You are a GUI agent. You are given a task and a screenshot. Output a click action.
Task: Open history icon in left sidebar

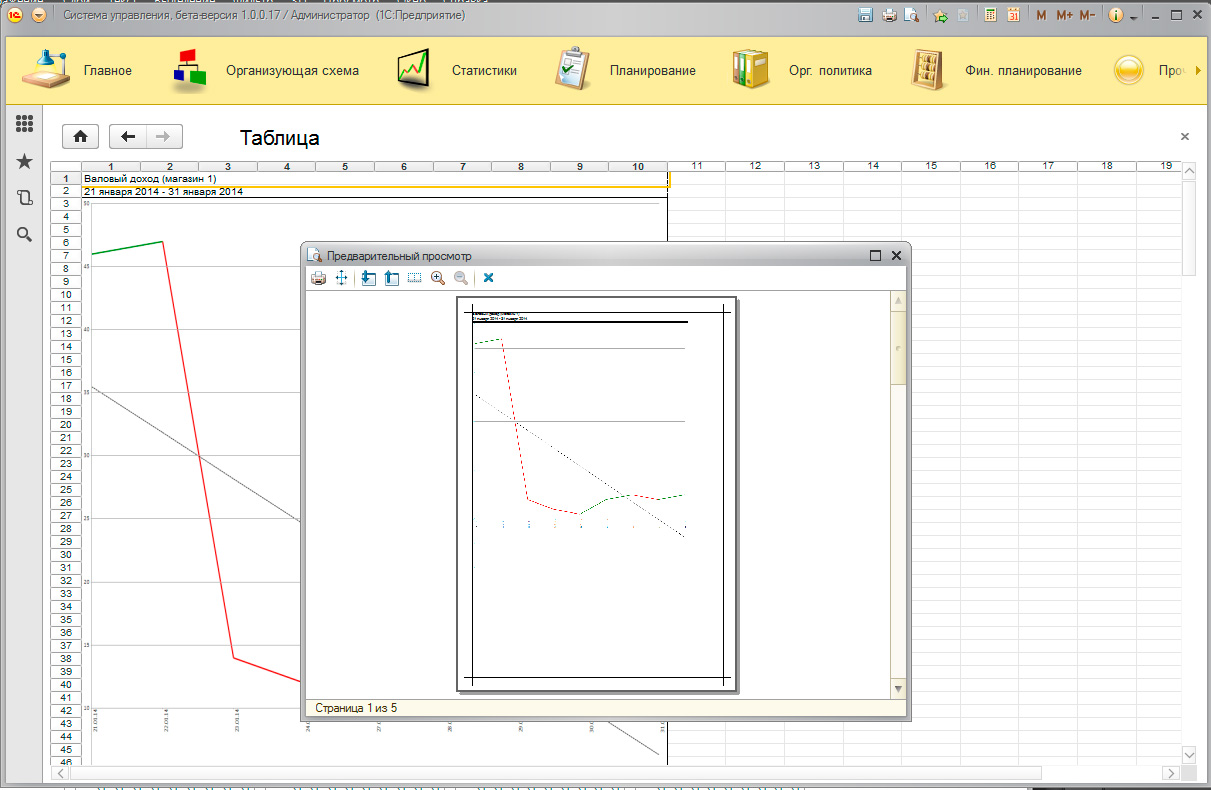pos(25,198)
